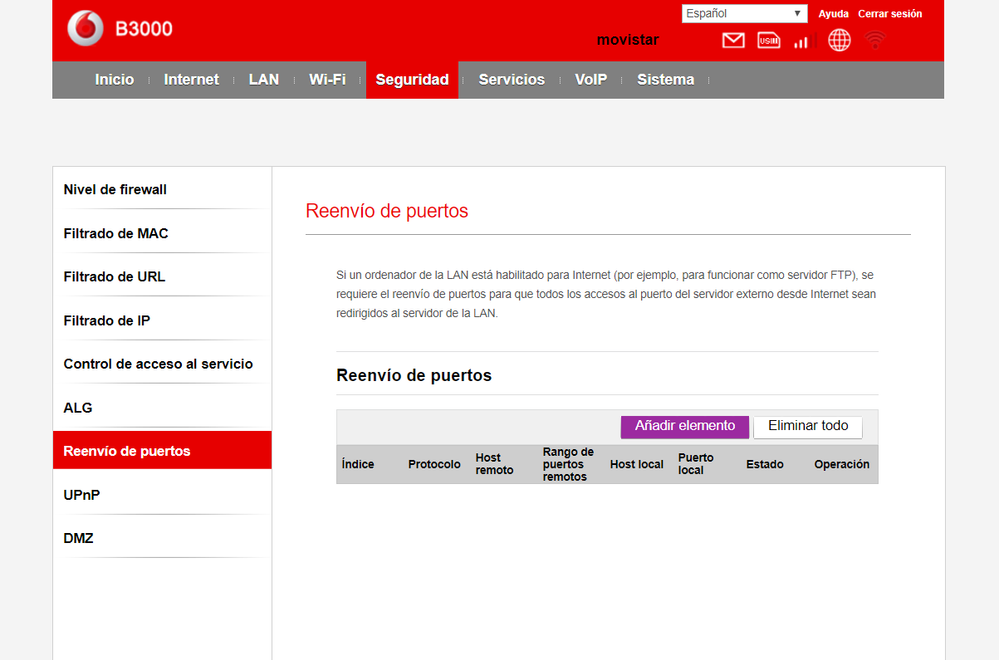The image size is (999, 660).
Task: Click the Añadir elemento button
Action: coord(684,426)
